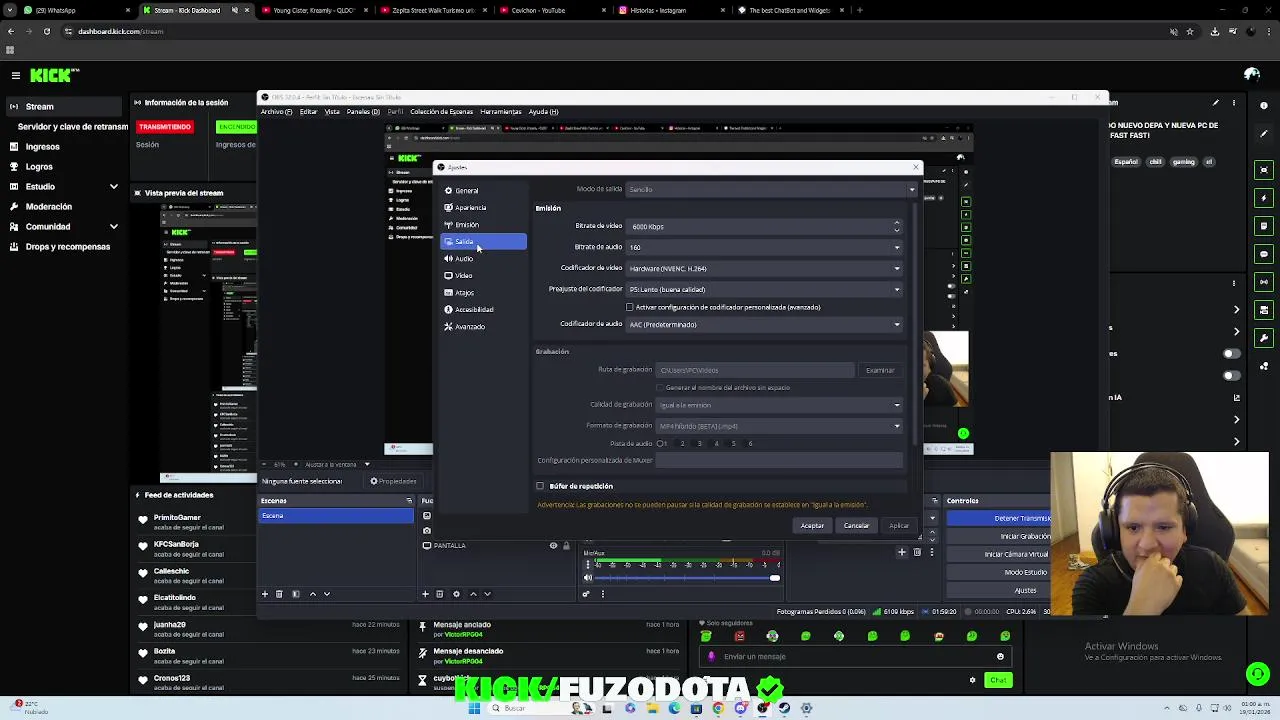Open Avanzado settings category

tap(484, 326)
